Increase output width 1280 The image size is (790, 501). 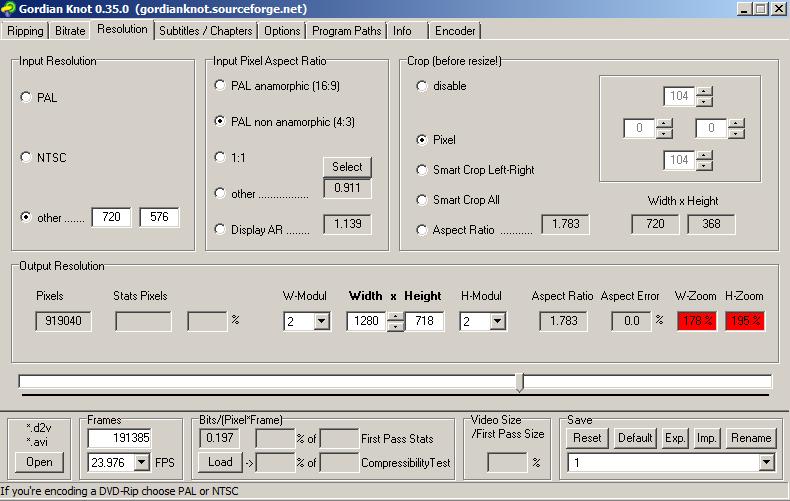click(x=396, y=317)
